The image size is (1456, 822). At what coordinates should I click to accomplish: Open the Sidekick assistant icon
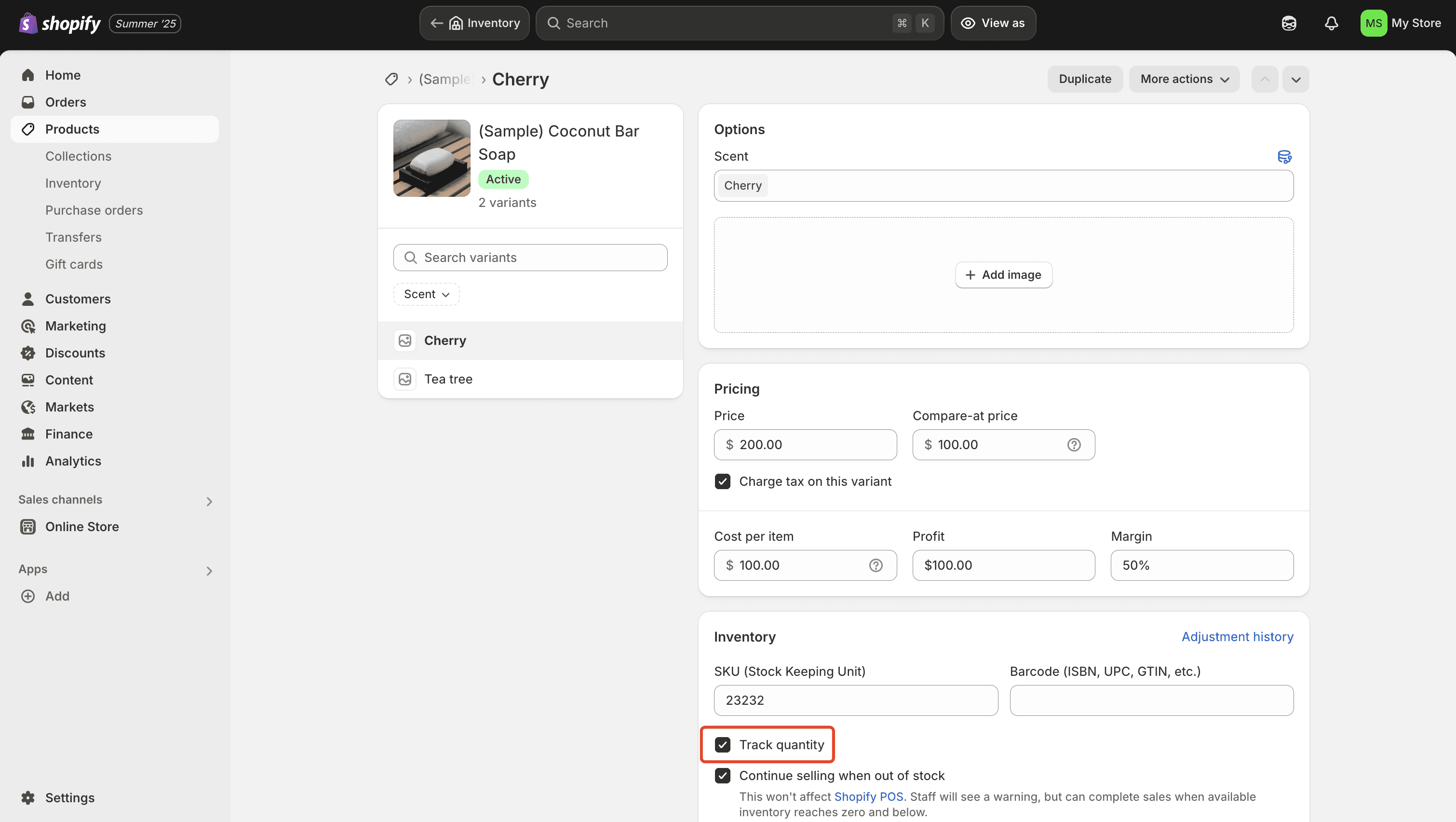click(x=1289, y=23)
